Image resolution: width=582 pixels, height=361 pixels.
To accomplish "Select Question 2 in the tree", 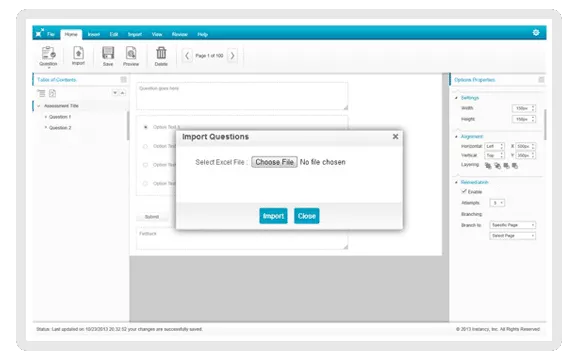I will (x=60, y=128).
